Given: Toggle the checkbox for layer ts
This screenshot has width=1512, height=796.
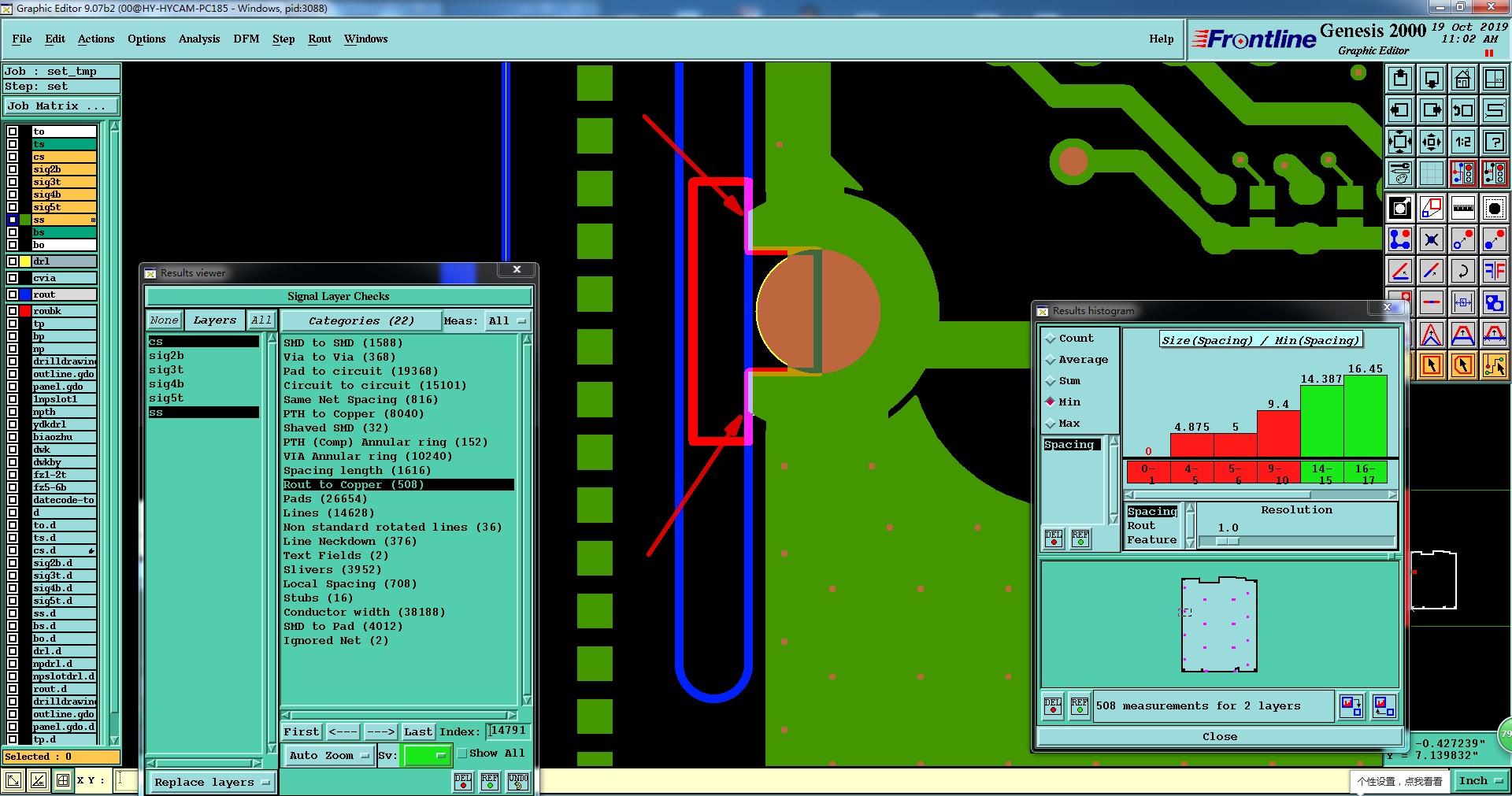Looking at the screenshot, I should tap(13, 144).
